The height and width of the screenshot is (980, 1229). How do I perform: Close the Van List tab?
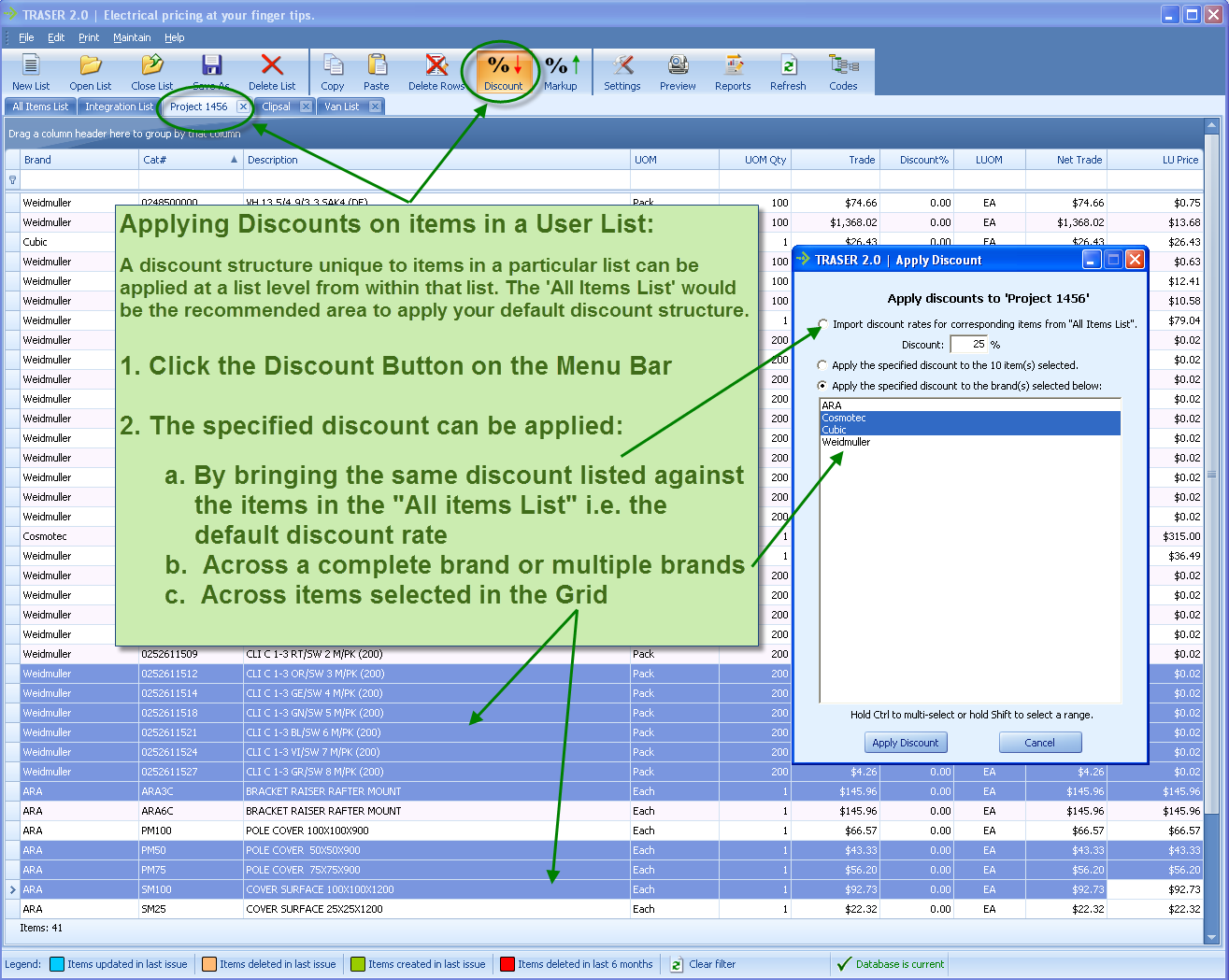(375, 107)
